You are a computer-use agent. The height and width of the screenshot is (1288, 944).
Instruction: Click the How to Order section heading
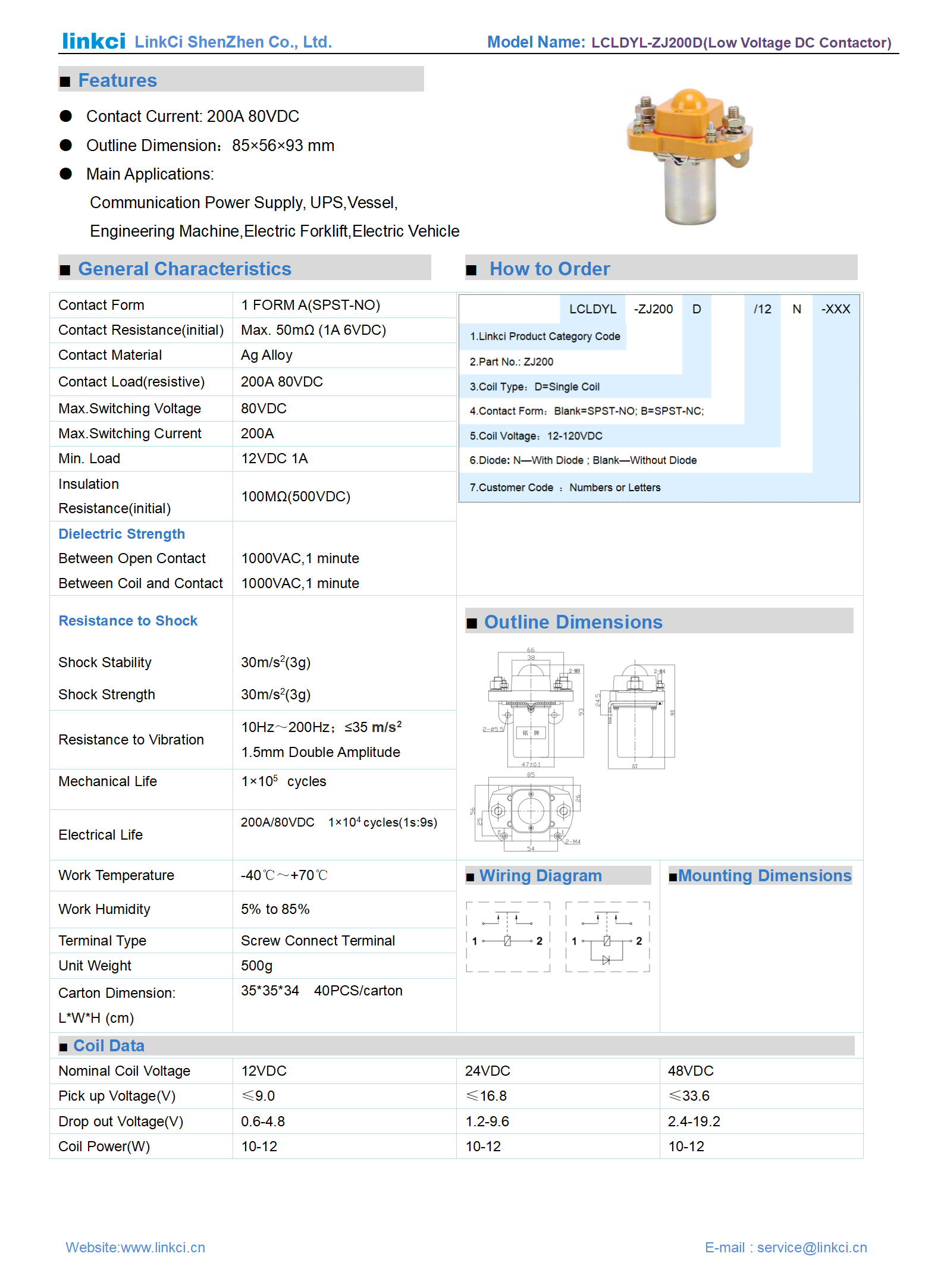pyautogui.click(x=549, y=269)
